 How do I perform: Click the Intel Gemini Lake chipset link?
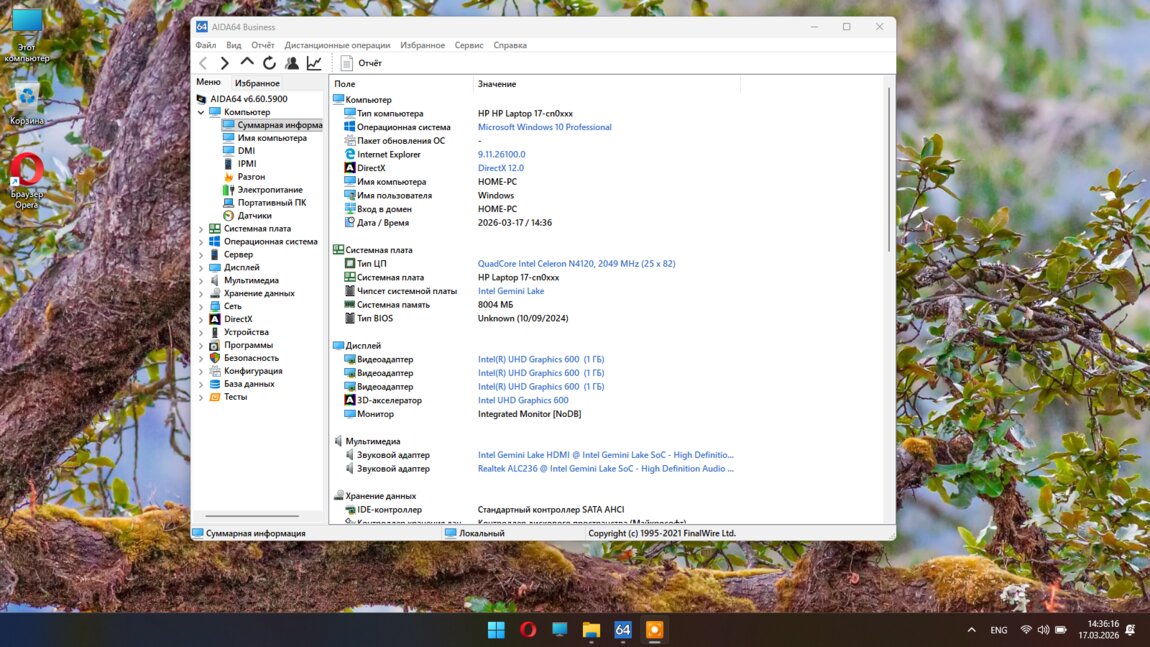pos(511,291)
